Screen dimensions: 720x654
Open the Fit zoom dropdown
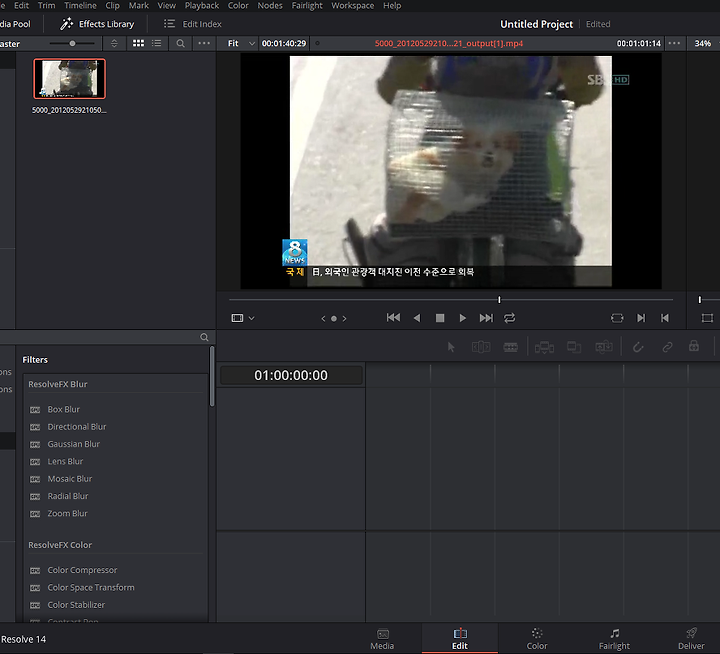(x=241, y=43)
